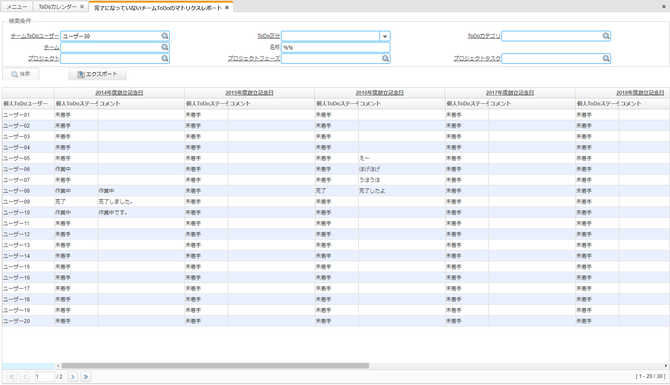The width and height of the screenshot is (670, 385).
Task: Open lookup icon for ToDoカテゴリ field
Action: tap(605, 36)
